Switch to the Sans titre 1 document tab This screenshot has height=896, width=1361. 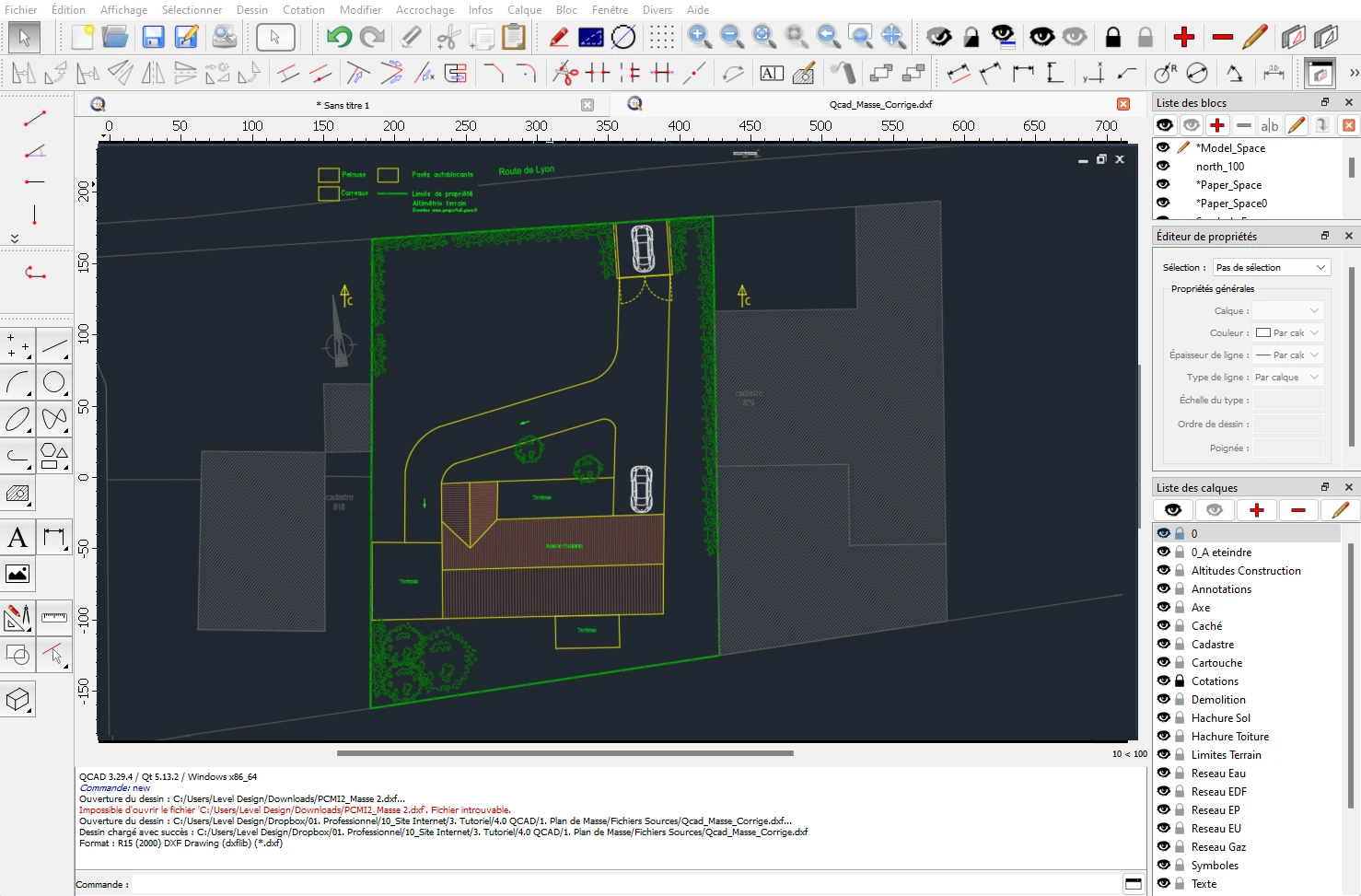click(343, 105)
